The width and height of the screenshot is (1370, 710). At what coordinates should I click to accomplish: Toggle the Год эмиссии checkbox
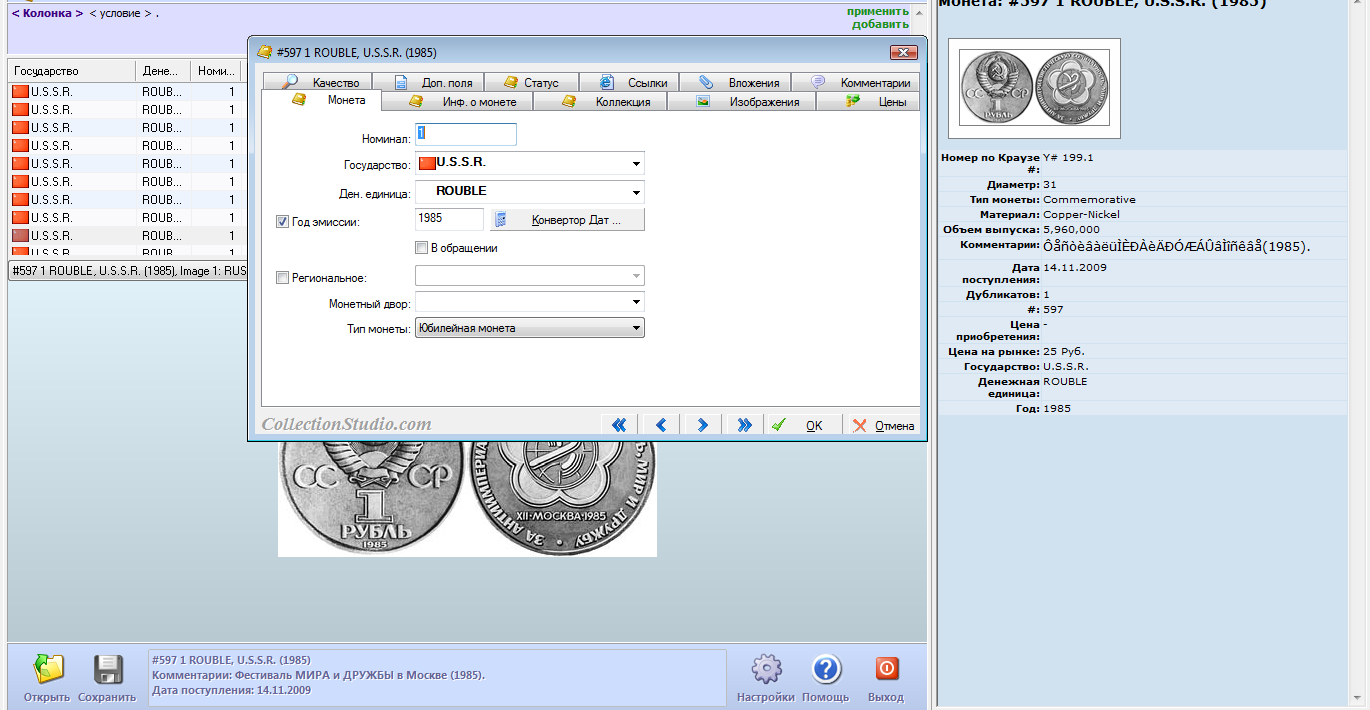[282, 222]
